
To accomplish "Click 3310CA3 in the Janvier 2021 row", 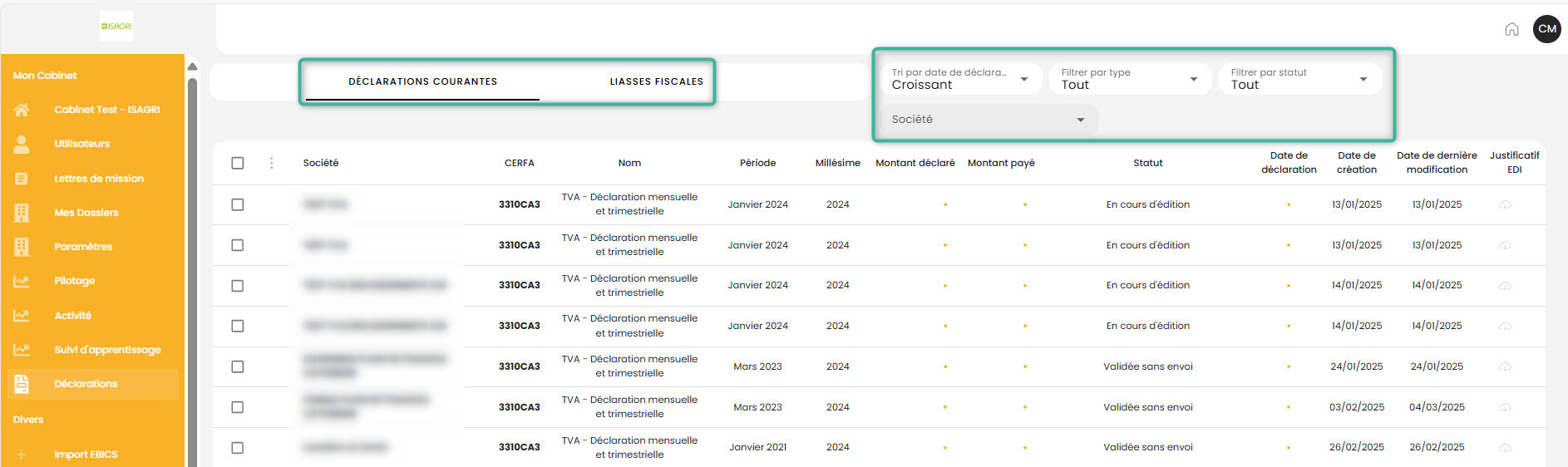I will pos(520,447).
